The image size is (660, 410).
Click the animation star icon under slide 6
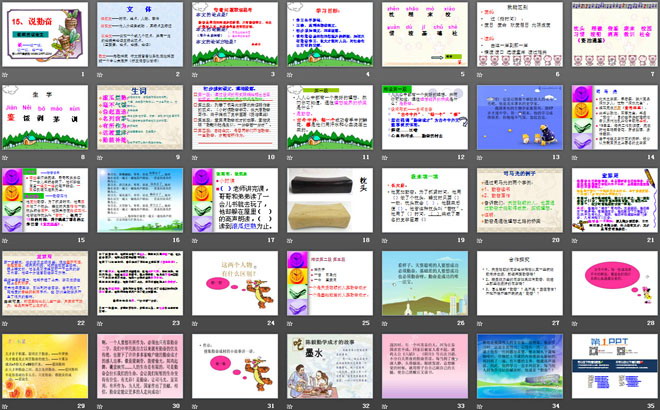(480, 75)
